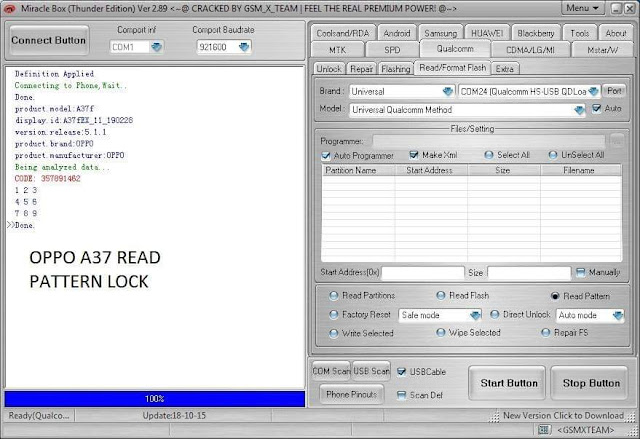Image resolution: width=640 pixels, height=439 pixels.
Task: Click the Filename column header
Action: tap(581, 170)
